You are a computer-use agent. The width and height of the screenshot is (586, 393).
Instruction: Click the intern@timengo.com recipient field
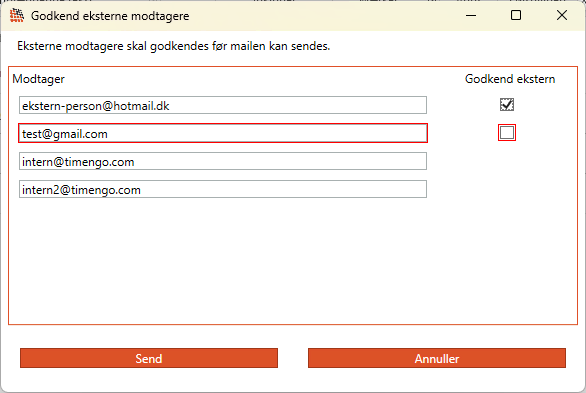click(x=223, y=161)
